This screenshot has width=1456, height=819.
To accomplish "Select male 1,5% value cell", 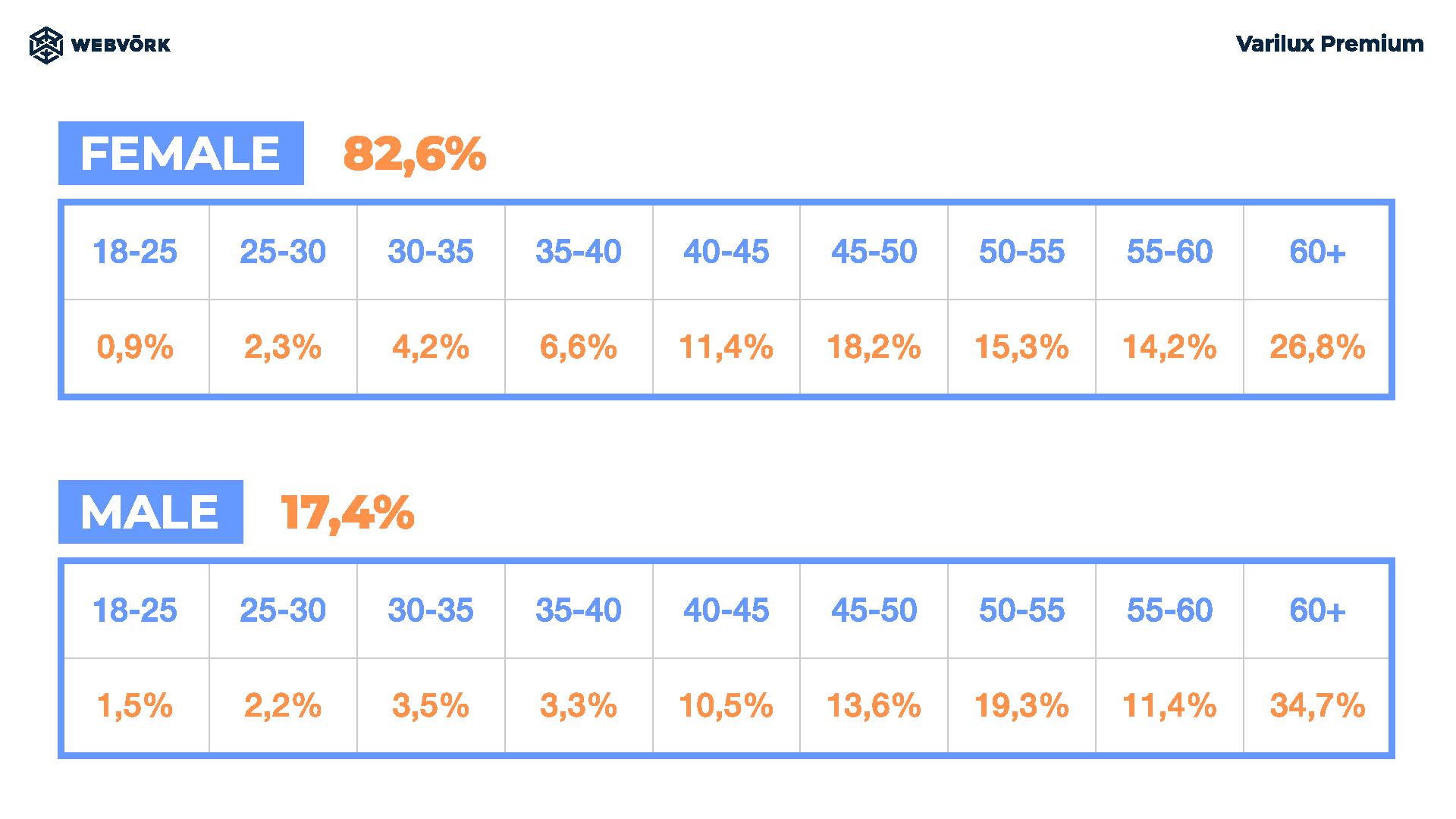I will pos(136,706).
